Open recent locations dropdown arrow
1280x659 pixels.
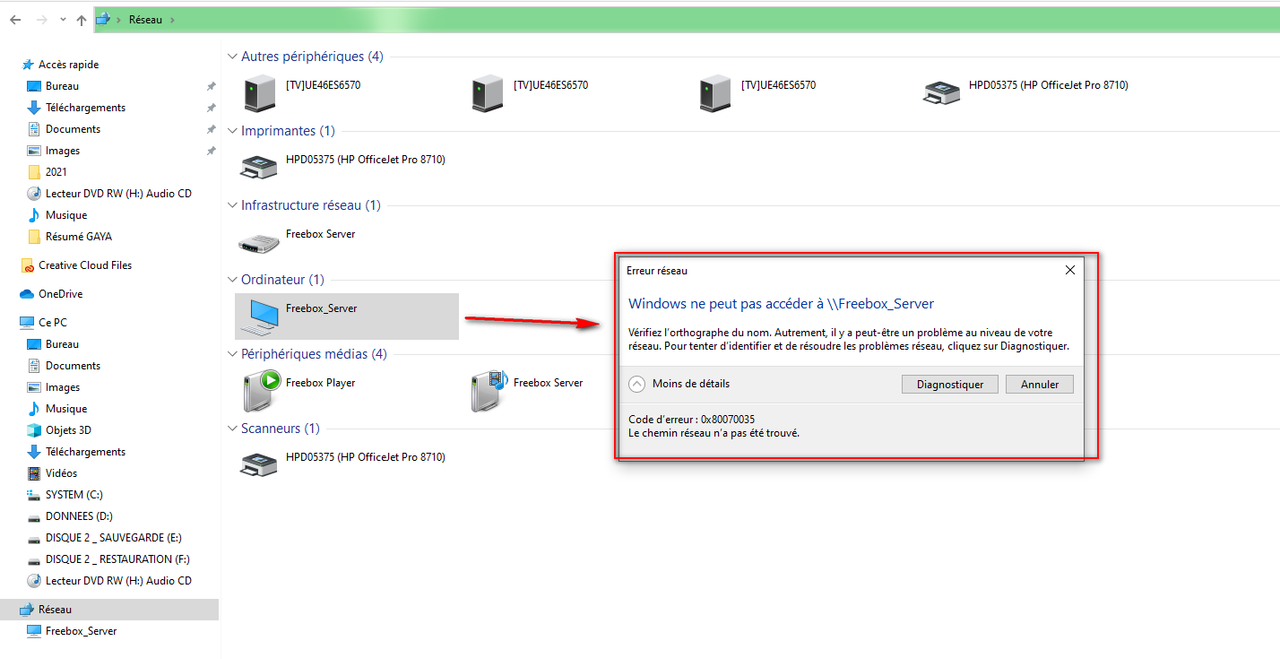coord(63,20)
